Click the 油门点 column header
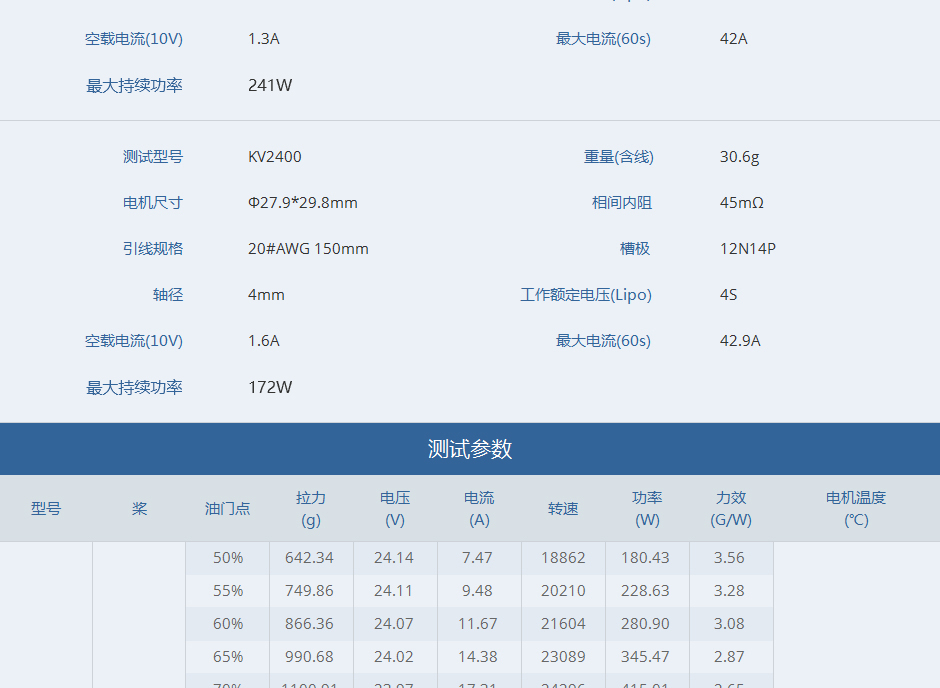This screenshot has height=688, width=940. [227, 509]
